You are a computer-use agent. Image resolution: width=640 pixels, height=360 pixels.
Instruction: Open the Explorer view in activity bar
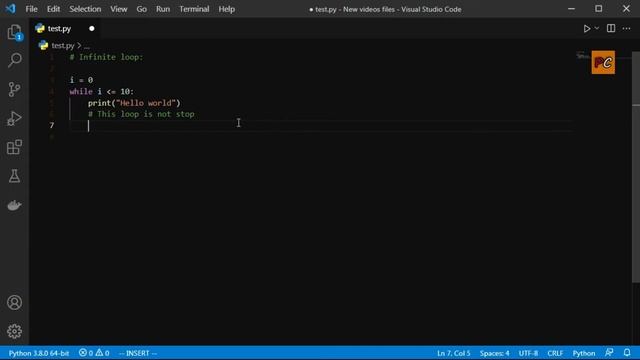(14, 32)
